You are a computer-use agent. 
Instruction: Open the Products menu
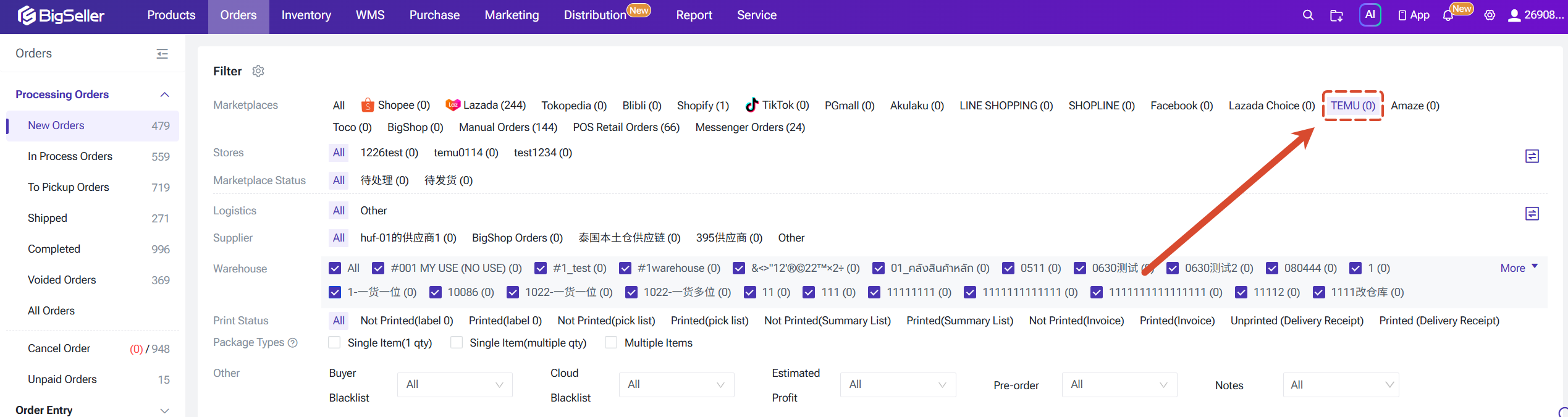point(171,15)
